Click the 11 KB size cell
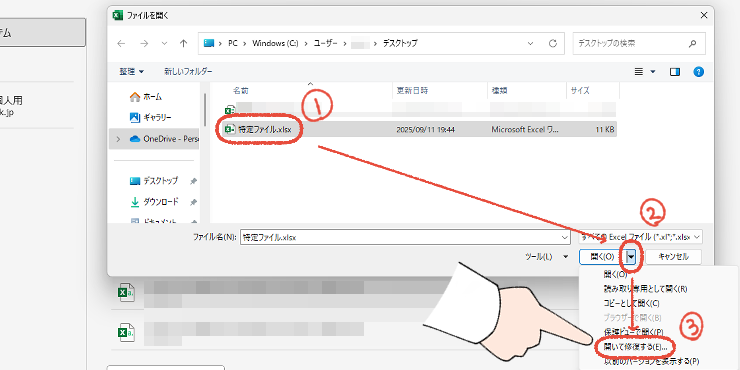Image resolution: width=740 pixels, height=370 pixels. [x=605, y=129]
